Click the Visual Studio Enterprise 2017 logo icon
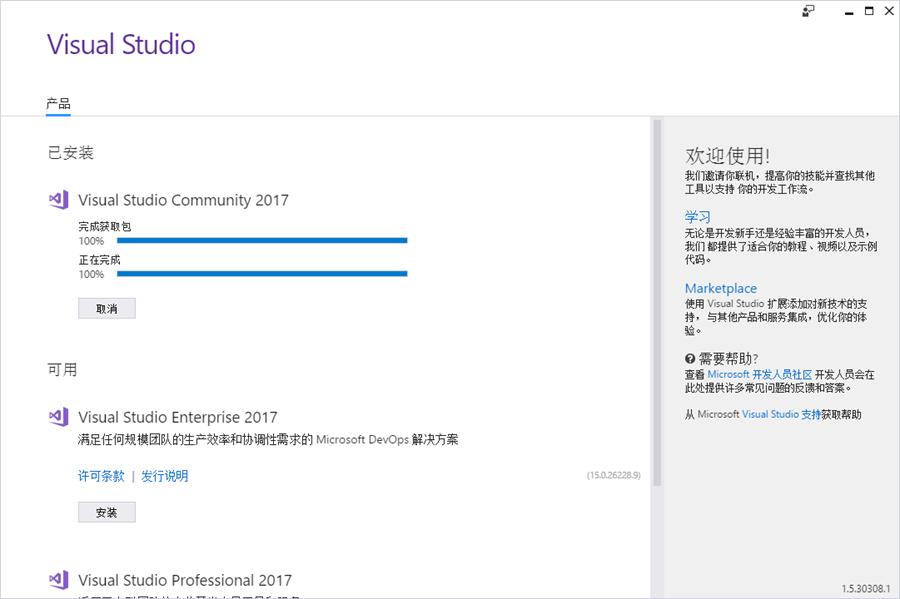 coord(59,417)
